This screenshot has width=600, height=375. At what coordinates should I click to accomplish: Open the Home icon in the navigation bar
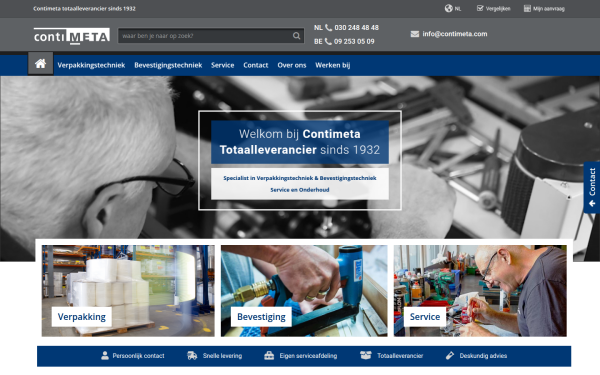pos(41,64)
